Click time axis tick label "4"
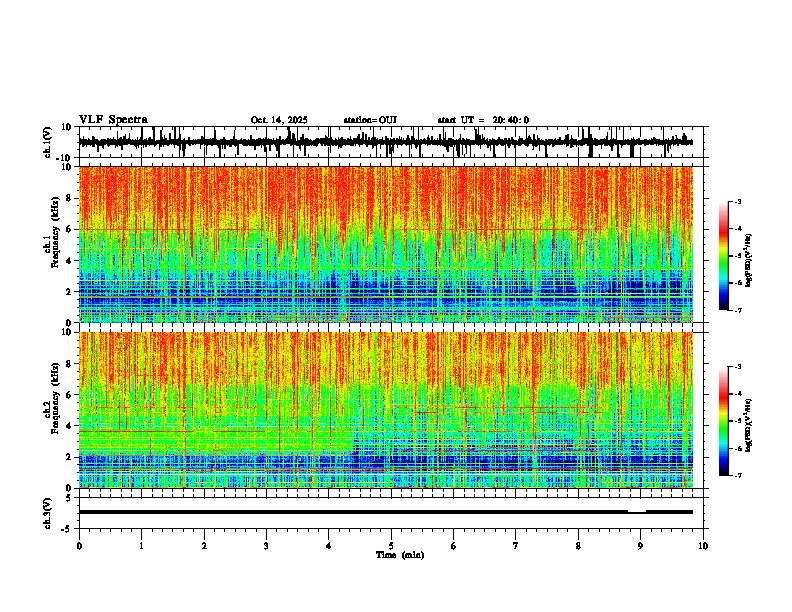The width and height of the screenshot is (792, 612). point(329,546)
